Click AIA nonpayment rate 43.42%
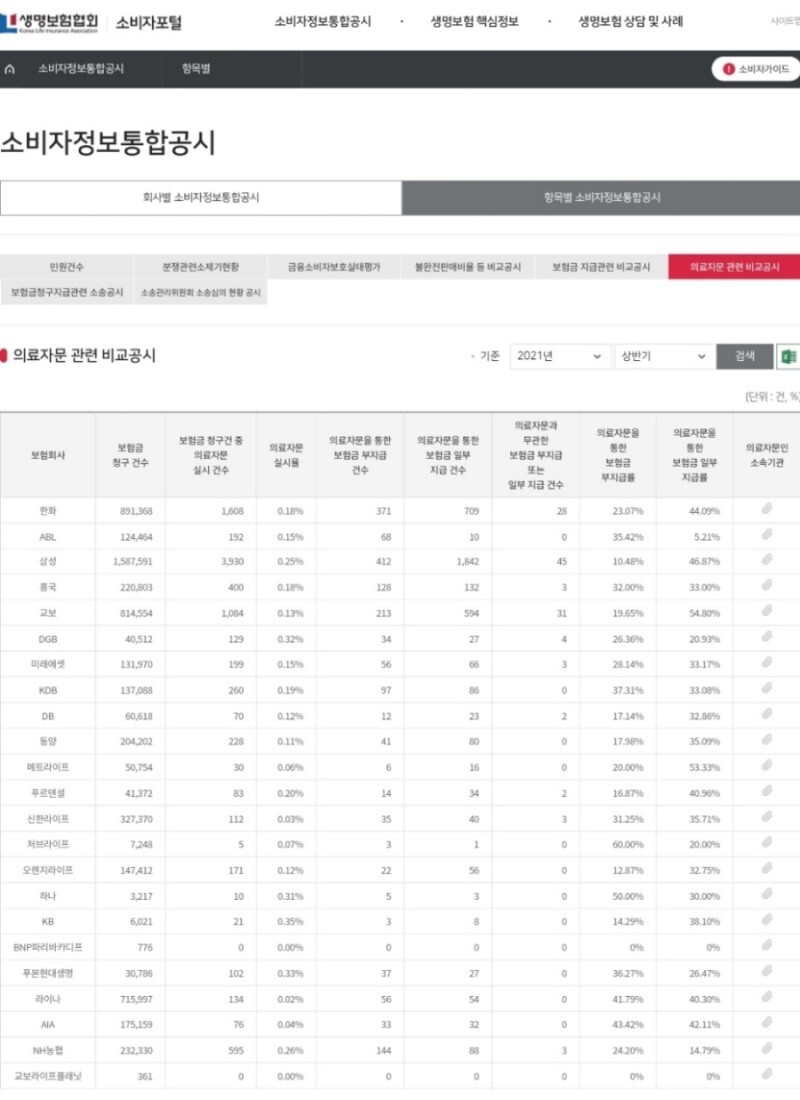 628,1024
